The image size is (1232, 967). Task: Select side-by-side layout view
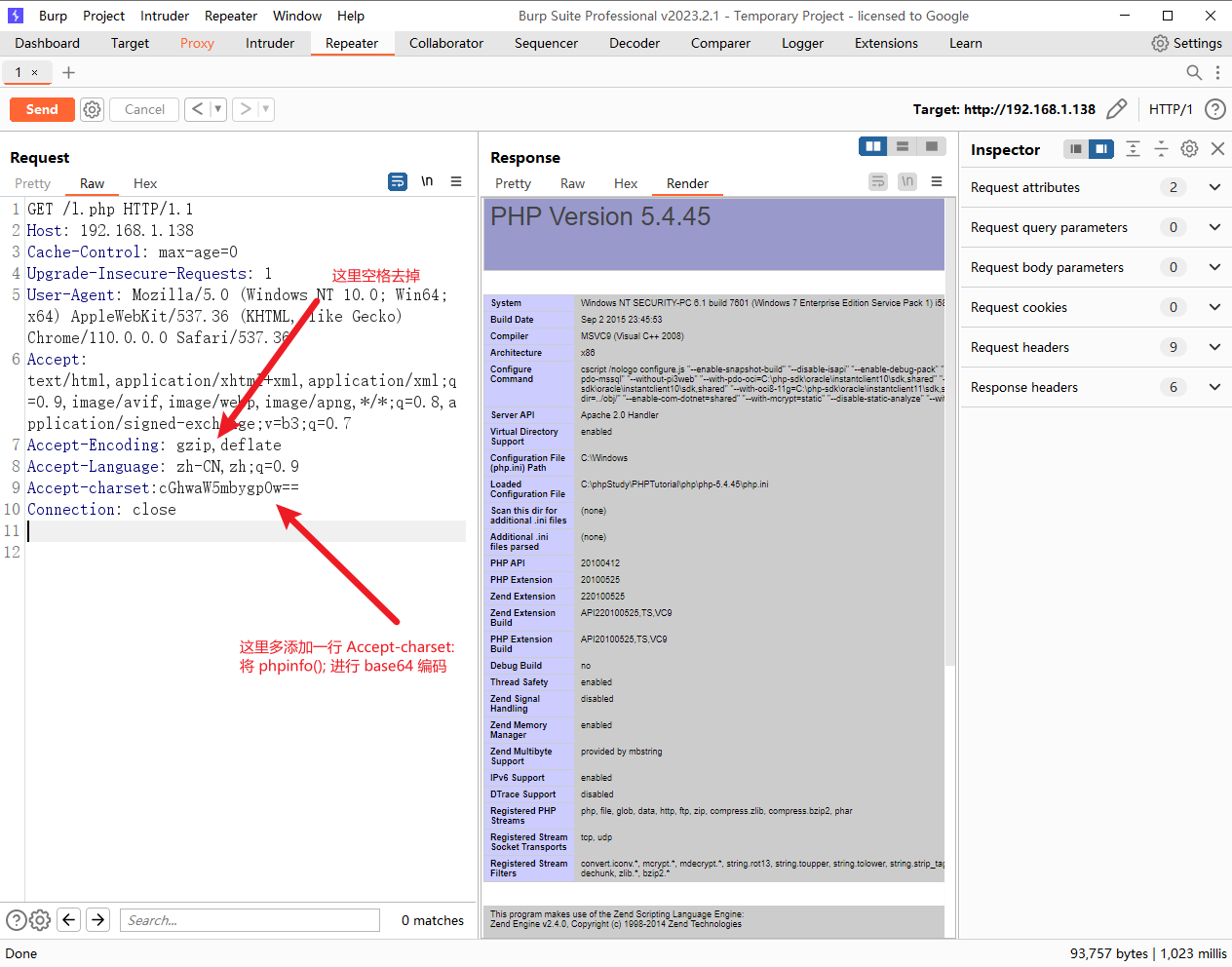point(873,146)
